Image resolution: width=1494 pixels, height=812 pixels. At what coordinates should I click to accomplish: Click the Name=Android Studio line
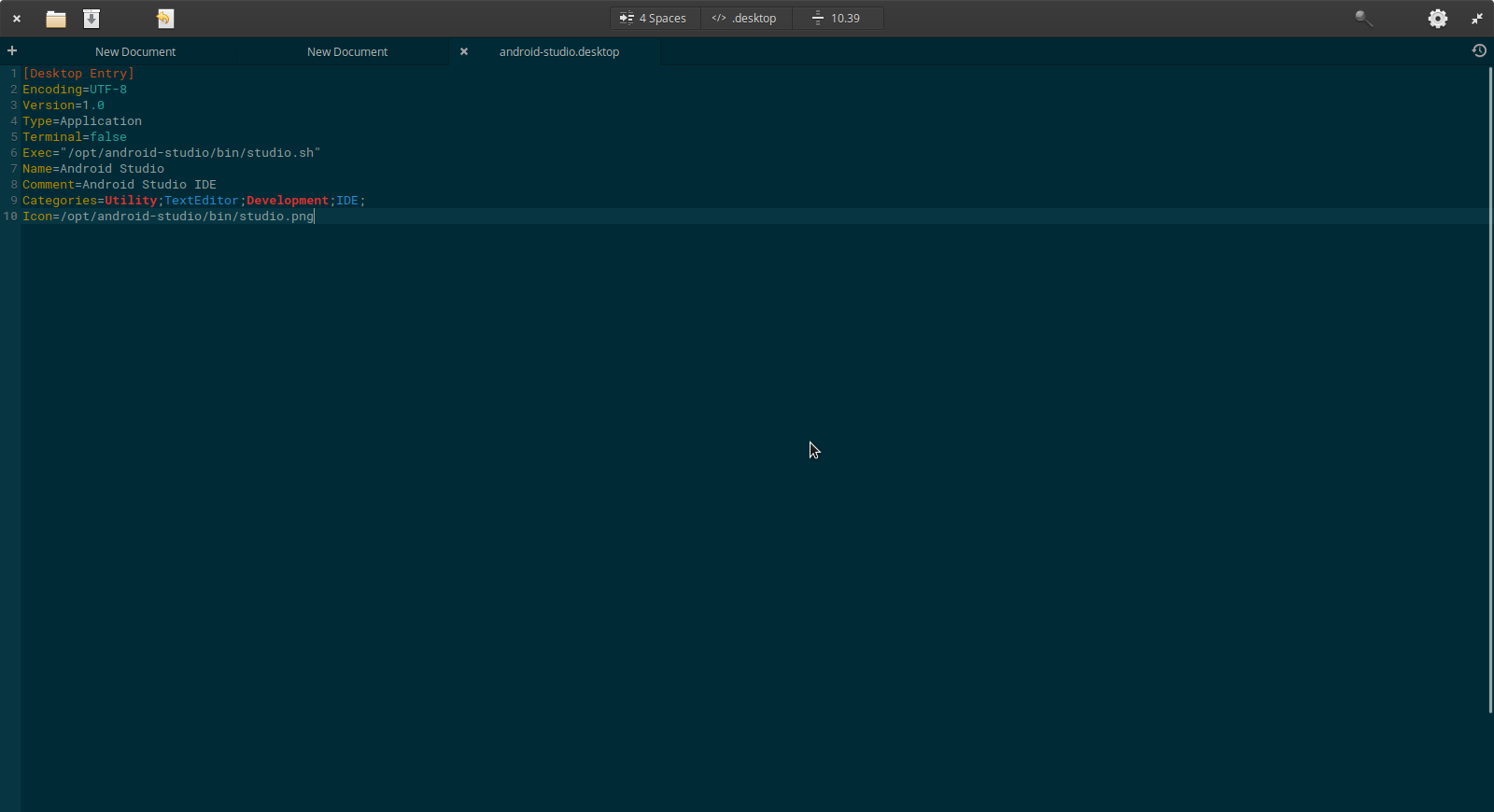93,169
